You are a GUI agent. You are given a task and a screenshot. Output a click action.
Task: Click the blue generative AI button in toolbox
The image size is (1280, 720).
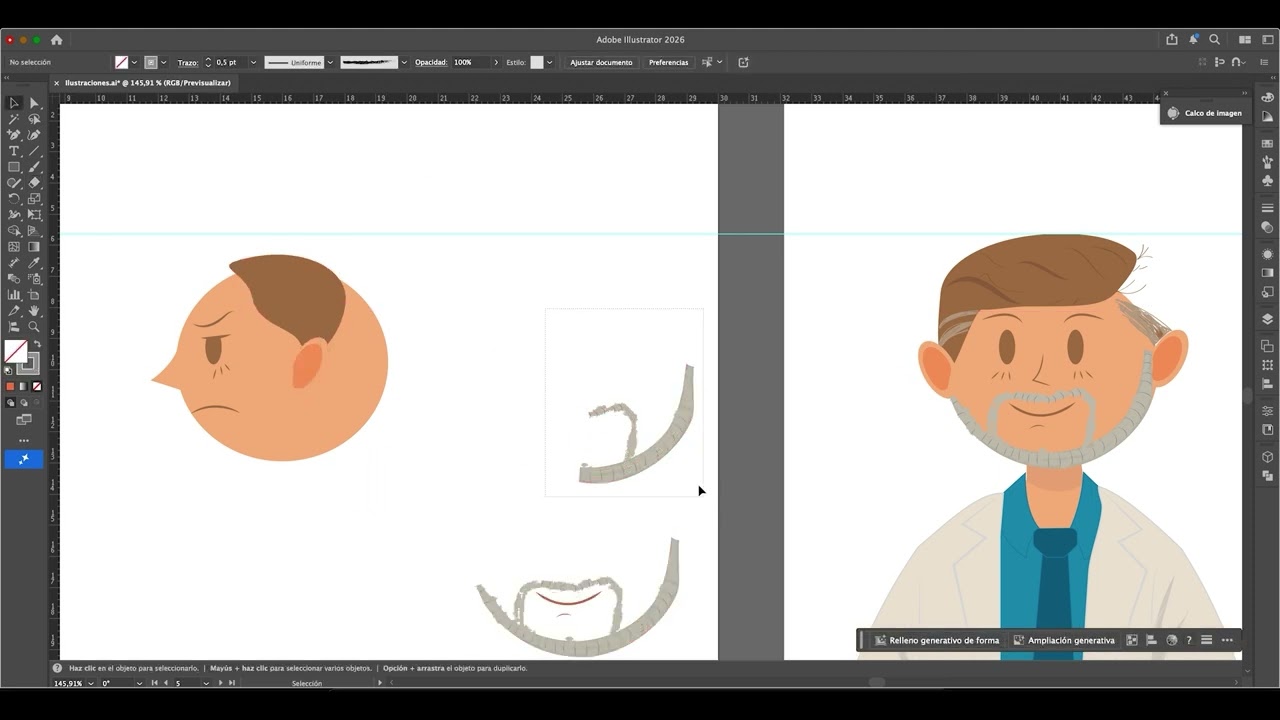[24, 459]
